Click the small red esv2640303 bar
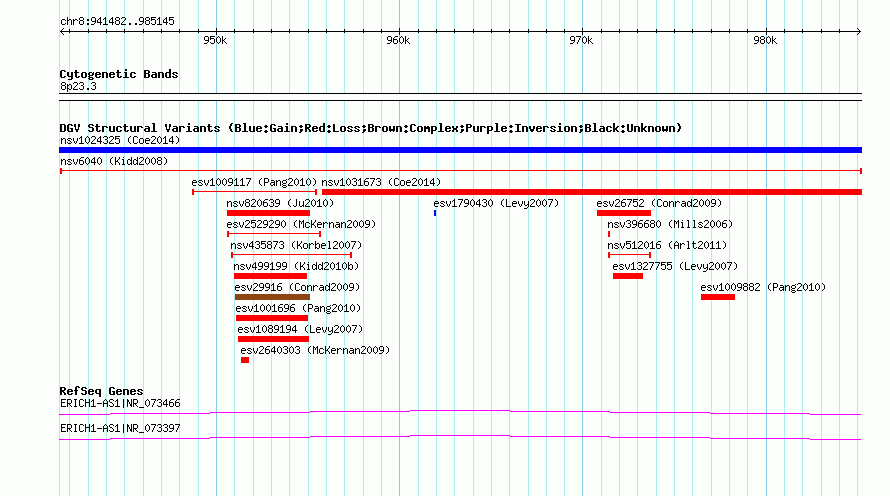The height and width of the screenshot is (496, 890). coord(245,360)
